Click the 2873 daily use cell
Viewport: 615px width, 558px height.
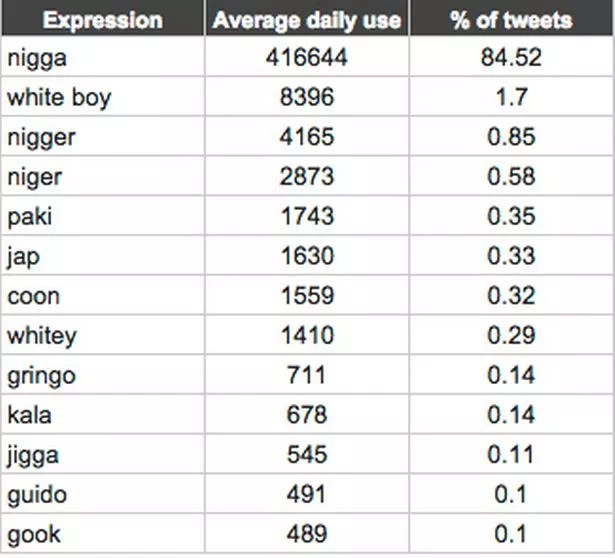coord(307,176)
